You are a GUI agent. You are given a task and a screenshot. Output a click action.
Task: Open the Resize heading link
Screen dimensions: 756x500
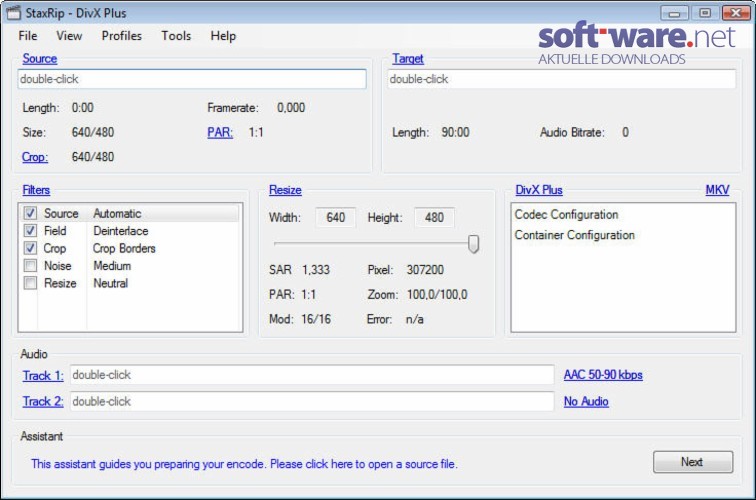coord(285,190)
